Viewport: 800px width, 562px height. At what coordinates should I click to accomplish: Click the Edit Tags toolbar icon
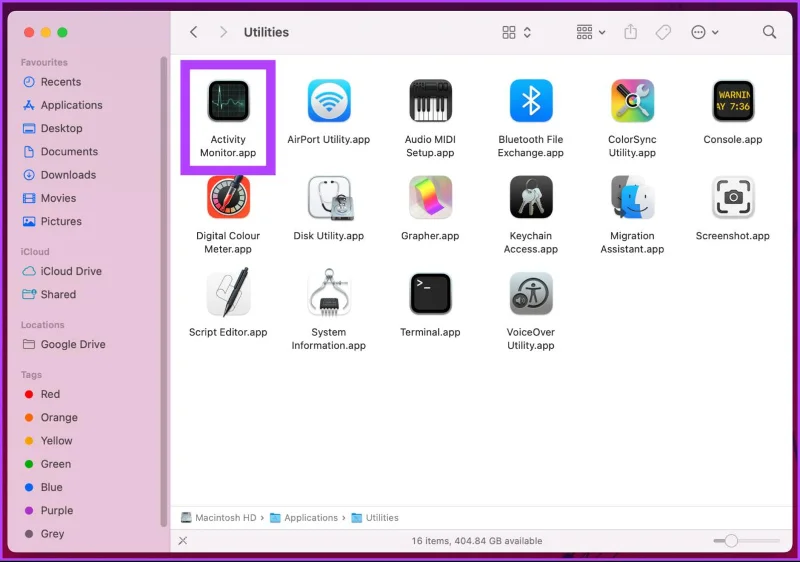(663, 33)
